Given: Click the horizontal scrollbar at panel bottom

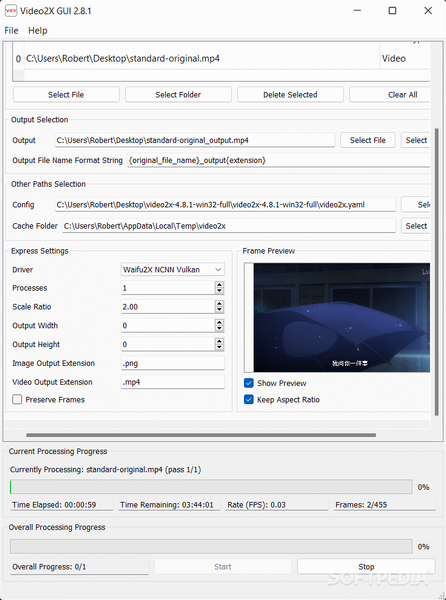Looking at the screenshot, I should pyautogui.click(x=201, y=435).
